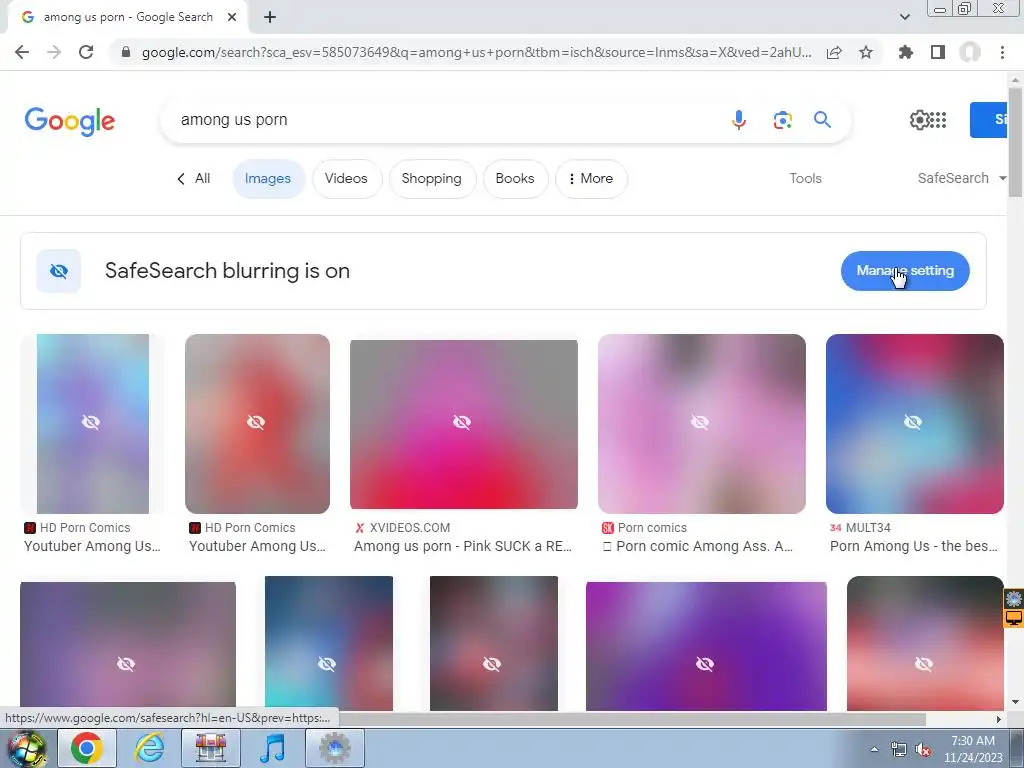
Task: Click the Manage setting button
Action: [905, 271]
